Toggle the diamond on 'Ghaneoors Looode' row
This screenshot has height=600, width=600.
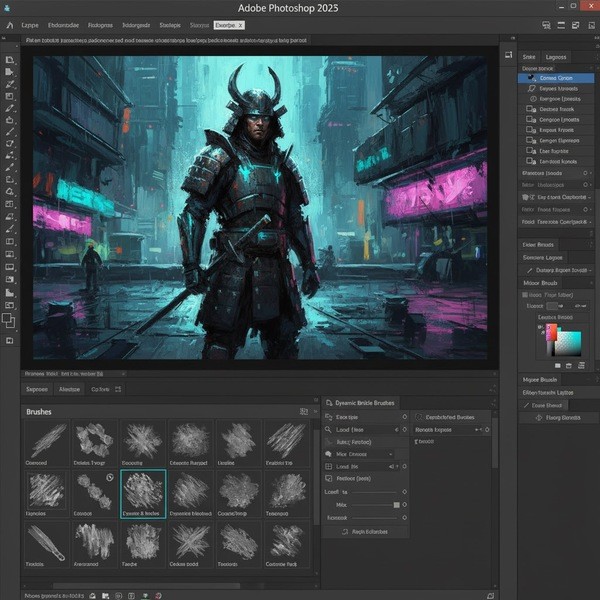(585, 173)
